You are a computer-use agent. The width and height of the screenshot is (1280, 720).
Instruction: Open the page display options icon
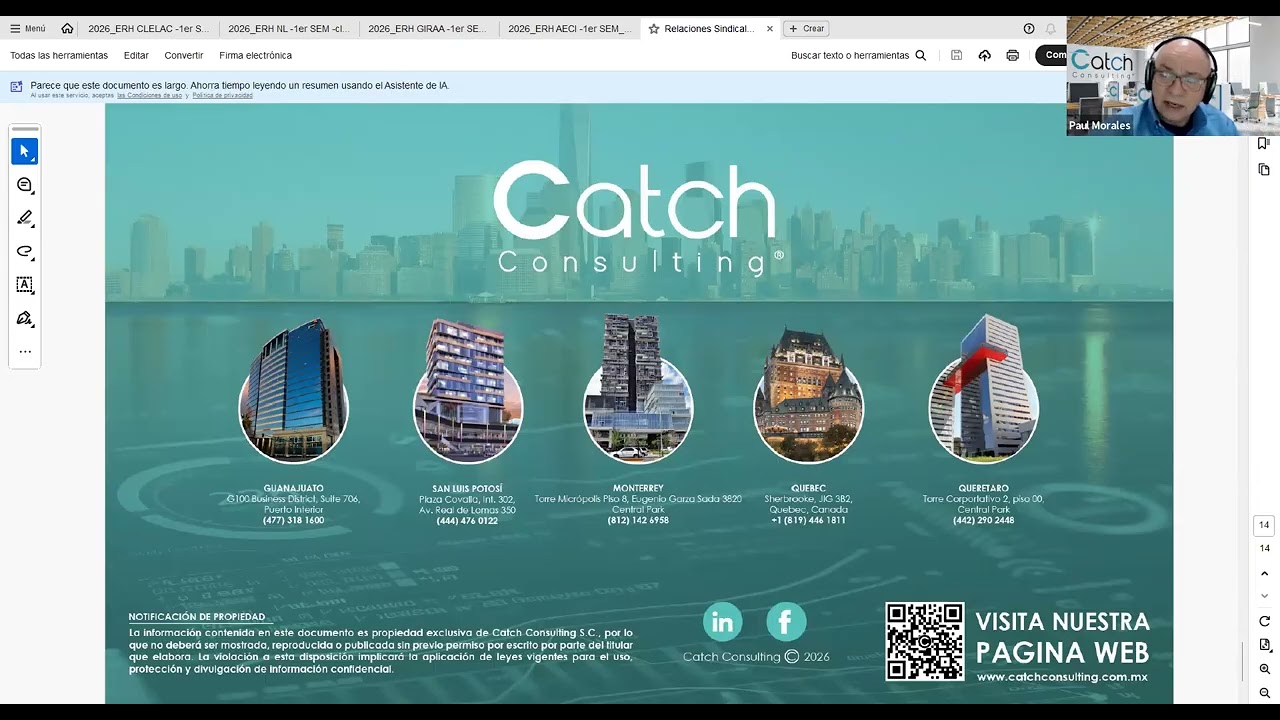pos(1264,645)
